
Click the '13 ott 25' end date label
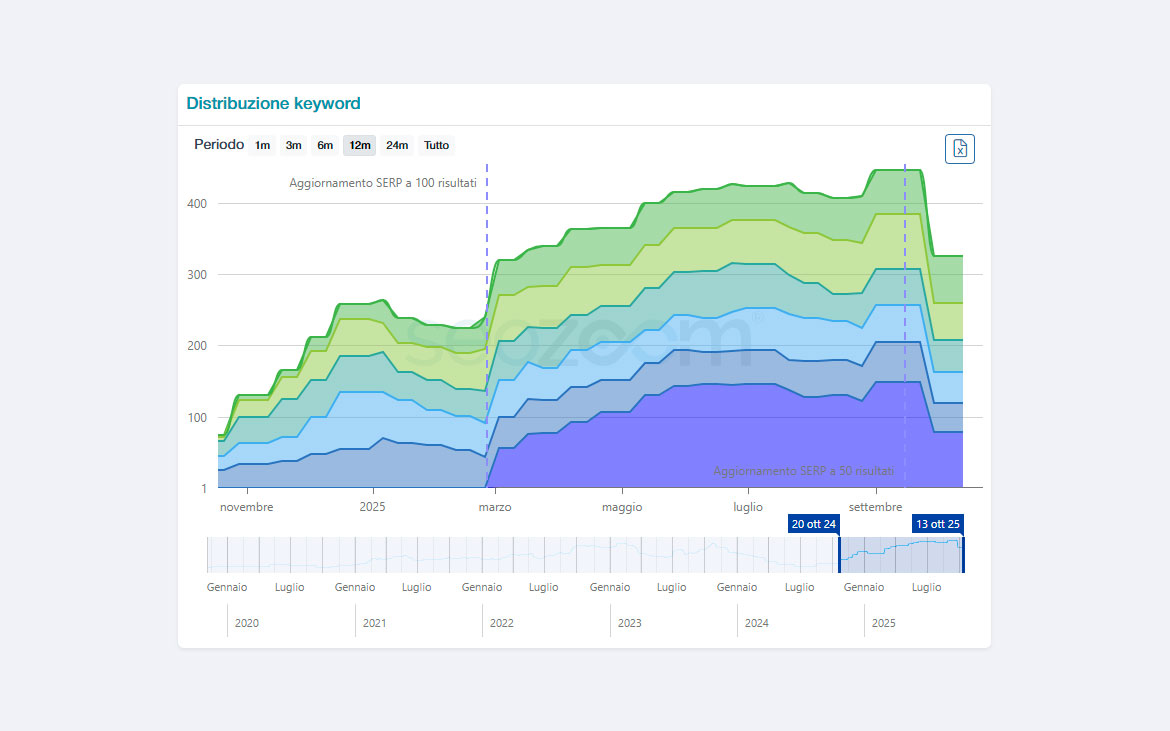[938, 524]
